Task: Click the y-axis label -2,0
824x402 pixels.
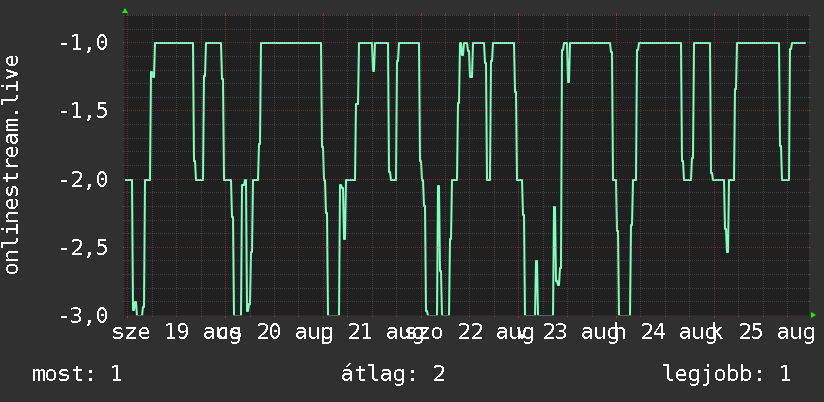Action: (83, 180)
